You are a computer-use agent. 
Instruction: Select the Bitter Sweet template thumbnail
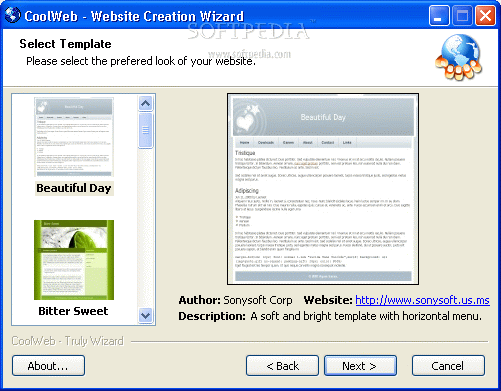pos(74,260)
